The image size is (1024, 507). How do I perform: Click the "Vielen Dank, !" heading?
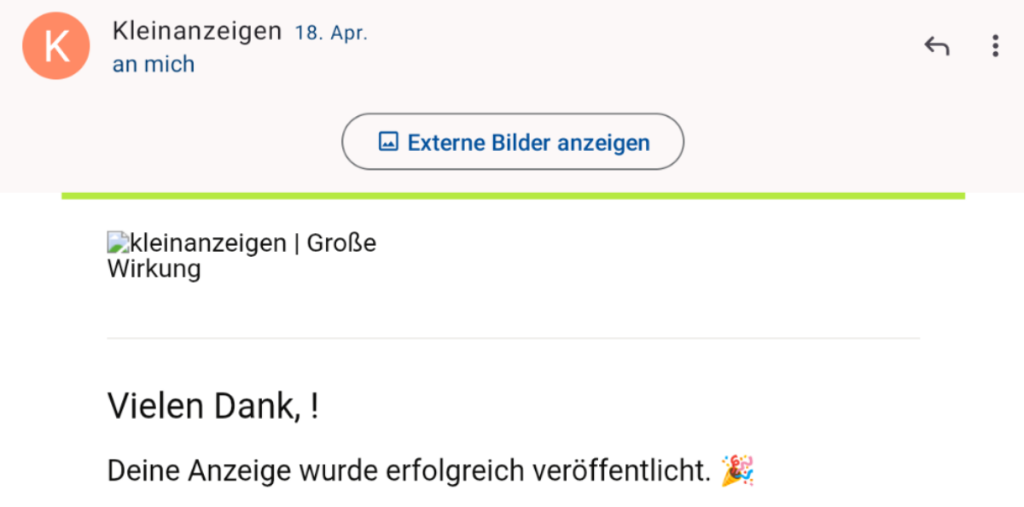point(213,406)
